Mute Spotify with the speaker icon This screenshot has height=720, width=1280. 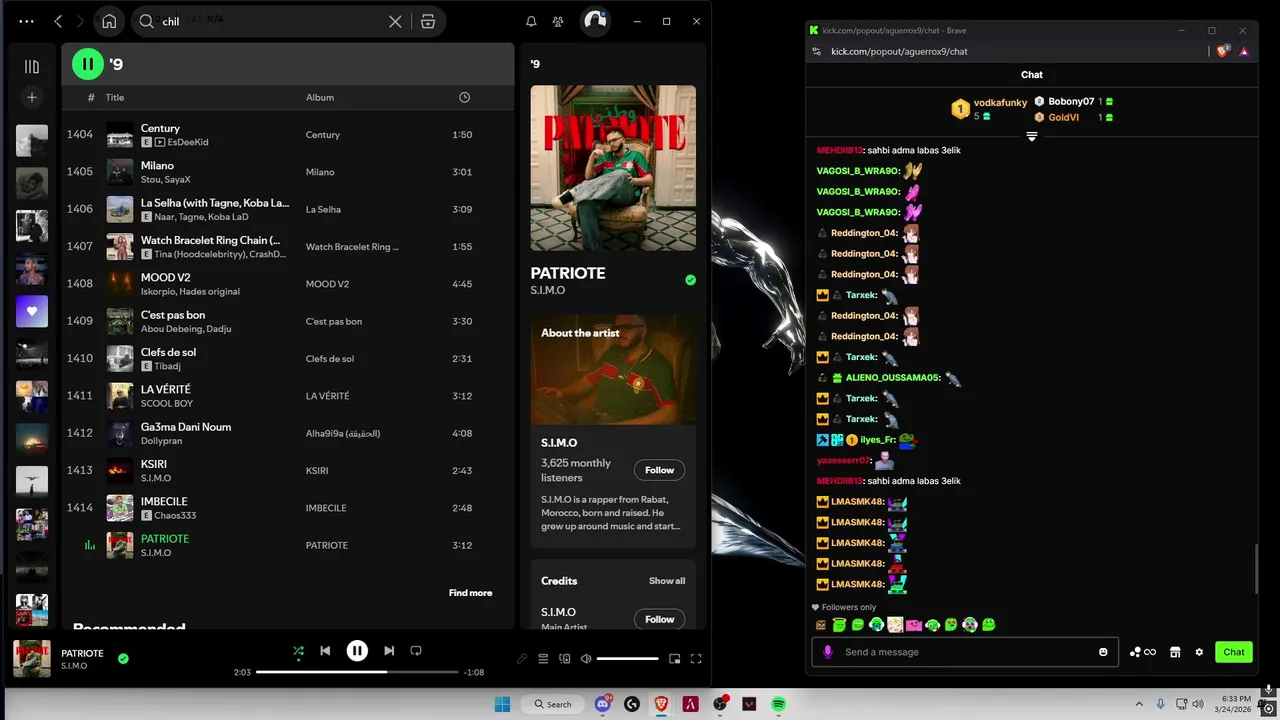(586, 658)
